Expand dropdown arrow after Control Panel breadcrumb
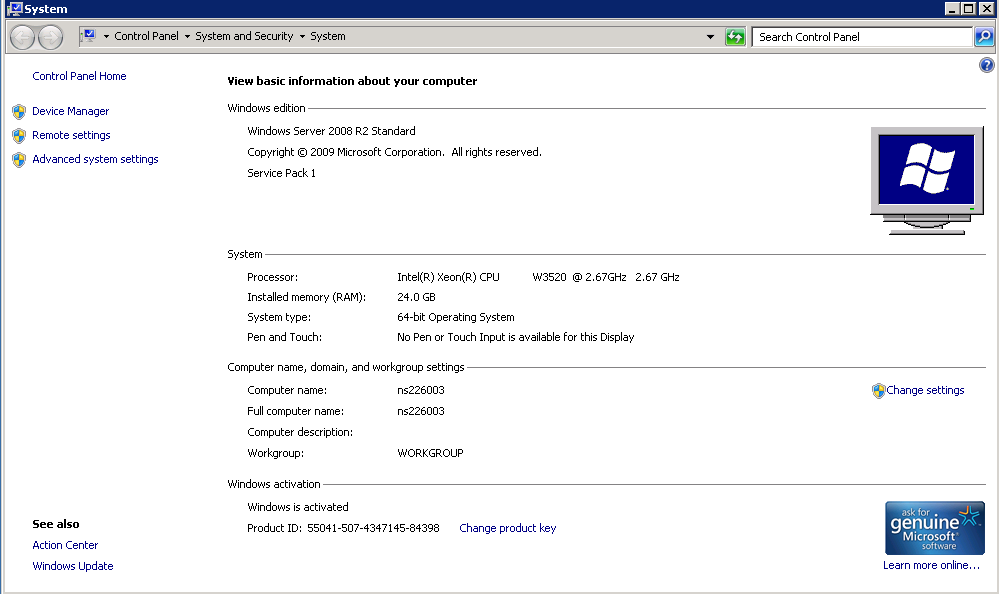 pyautogui.click(x=187, y=36)
